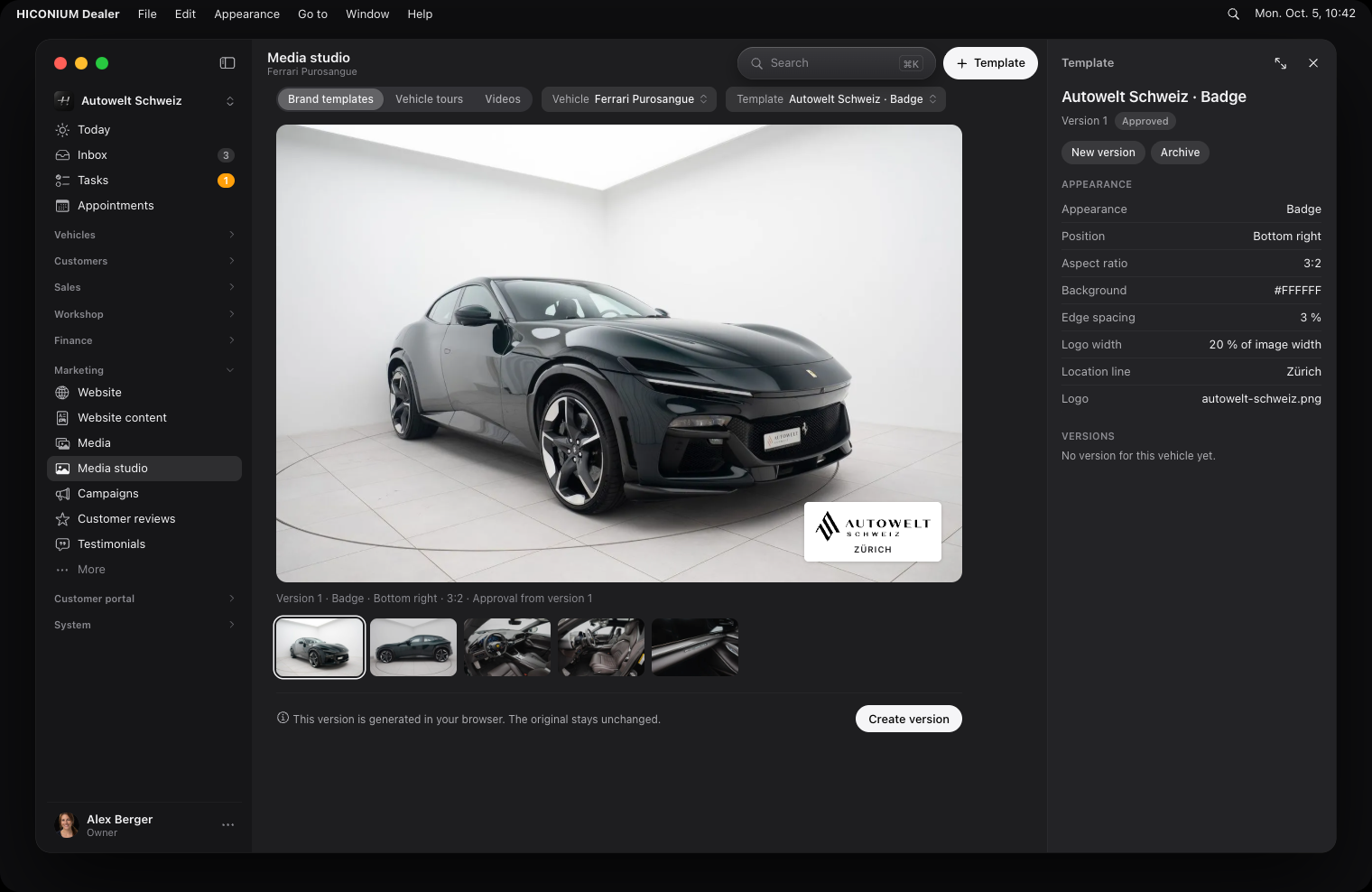Select the side-profile car thumbnail
The height and width of the screenshot is (892, 1372).
[413, 647]
